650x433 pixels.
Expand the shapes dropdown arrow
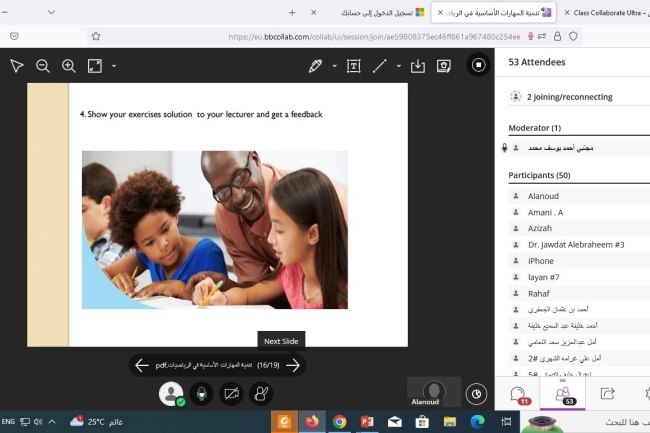pyautogui.click(x=399, y=66)
